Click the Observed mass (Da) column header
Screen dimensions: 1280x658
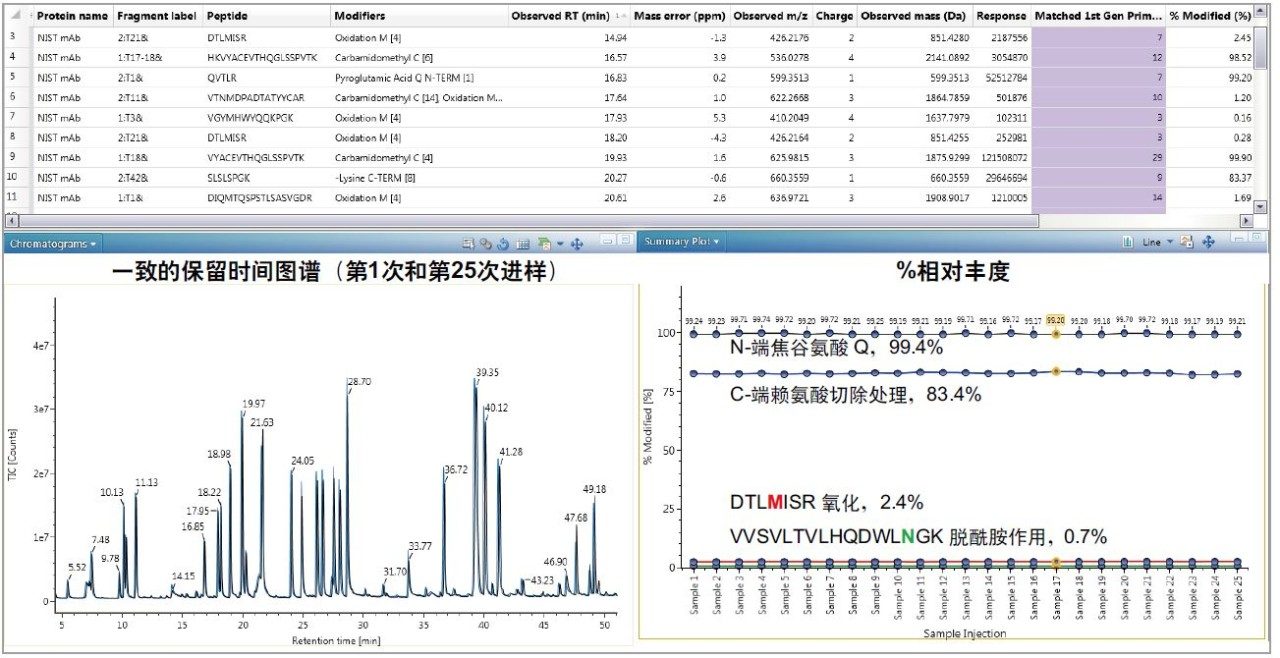pyautogui.click(x=914, y=16)
